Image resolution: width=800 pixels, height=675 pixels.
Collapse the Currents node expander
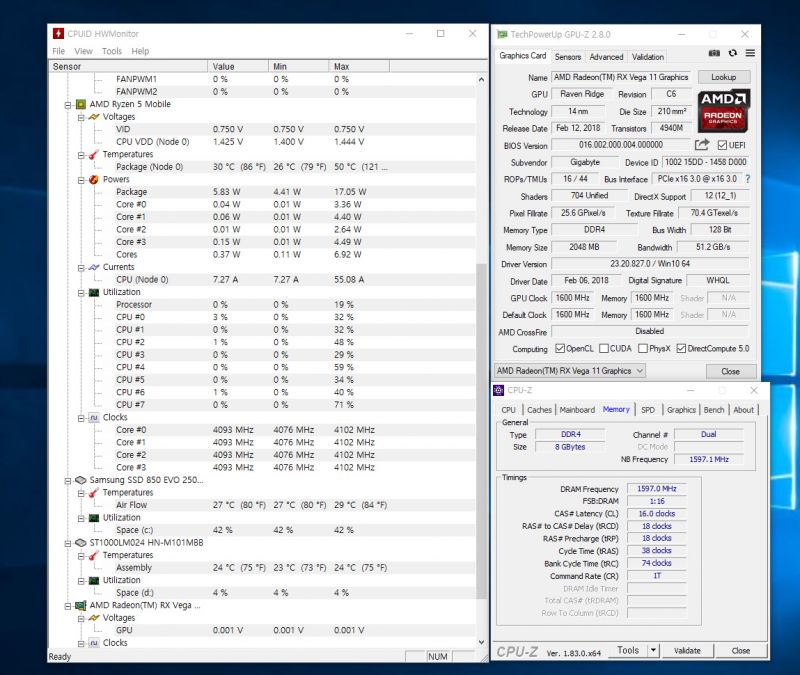coord(81,268)
